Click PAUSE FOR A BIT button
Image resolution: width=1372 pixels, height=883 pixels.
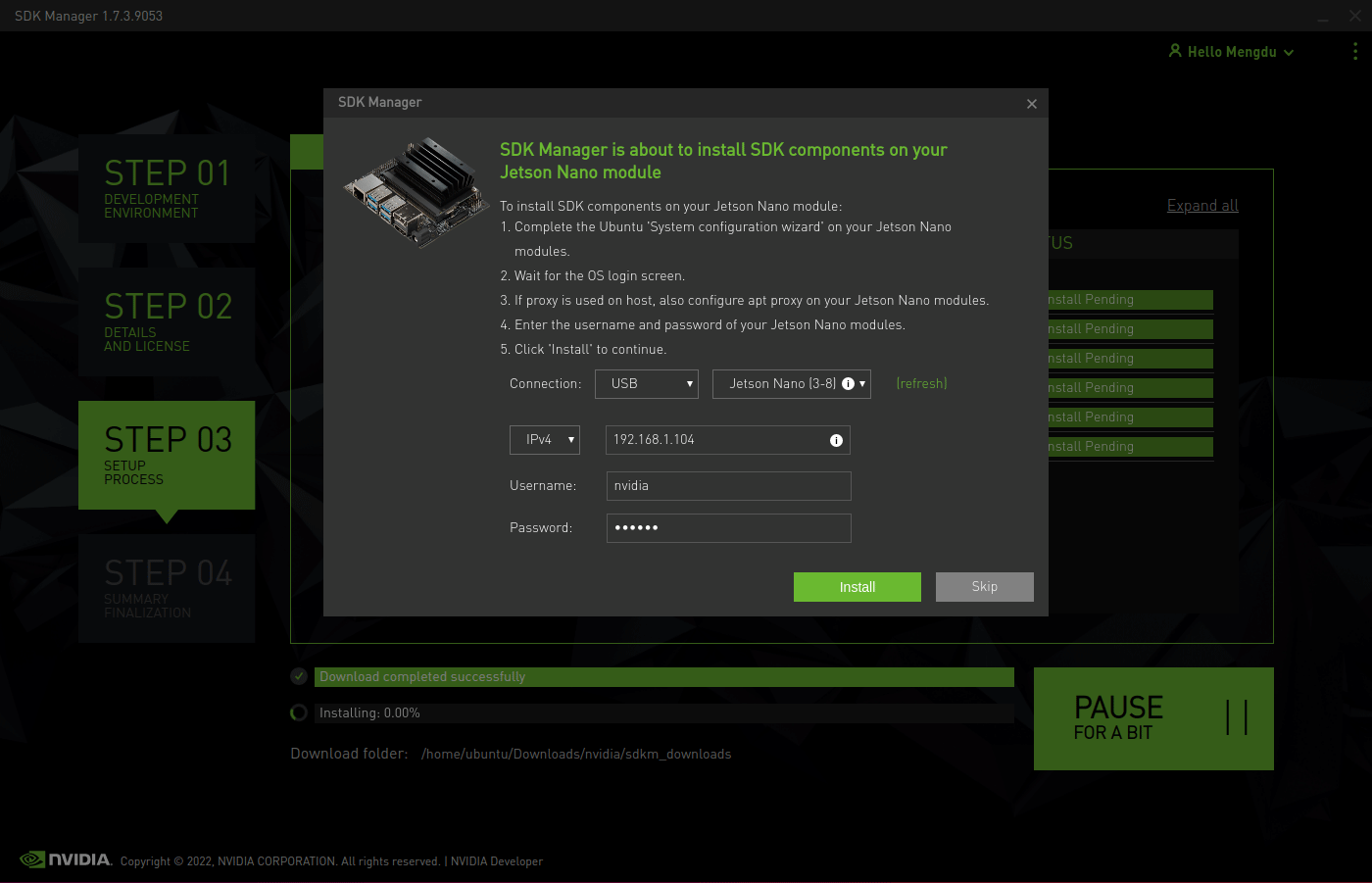click(1153, 718)
